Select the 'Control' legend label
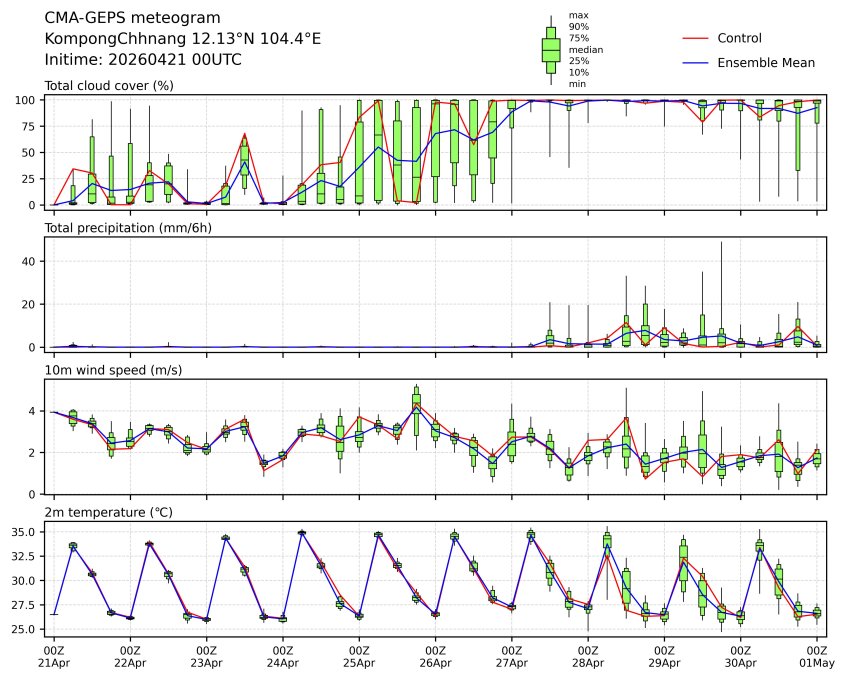Screen dimensions: 846x680 741,38
